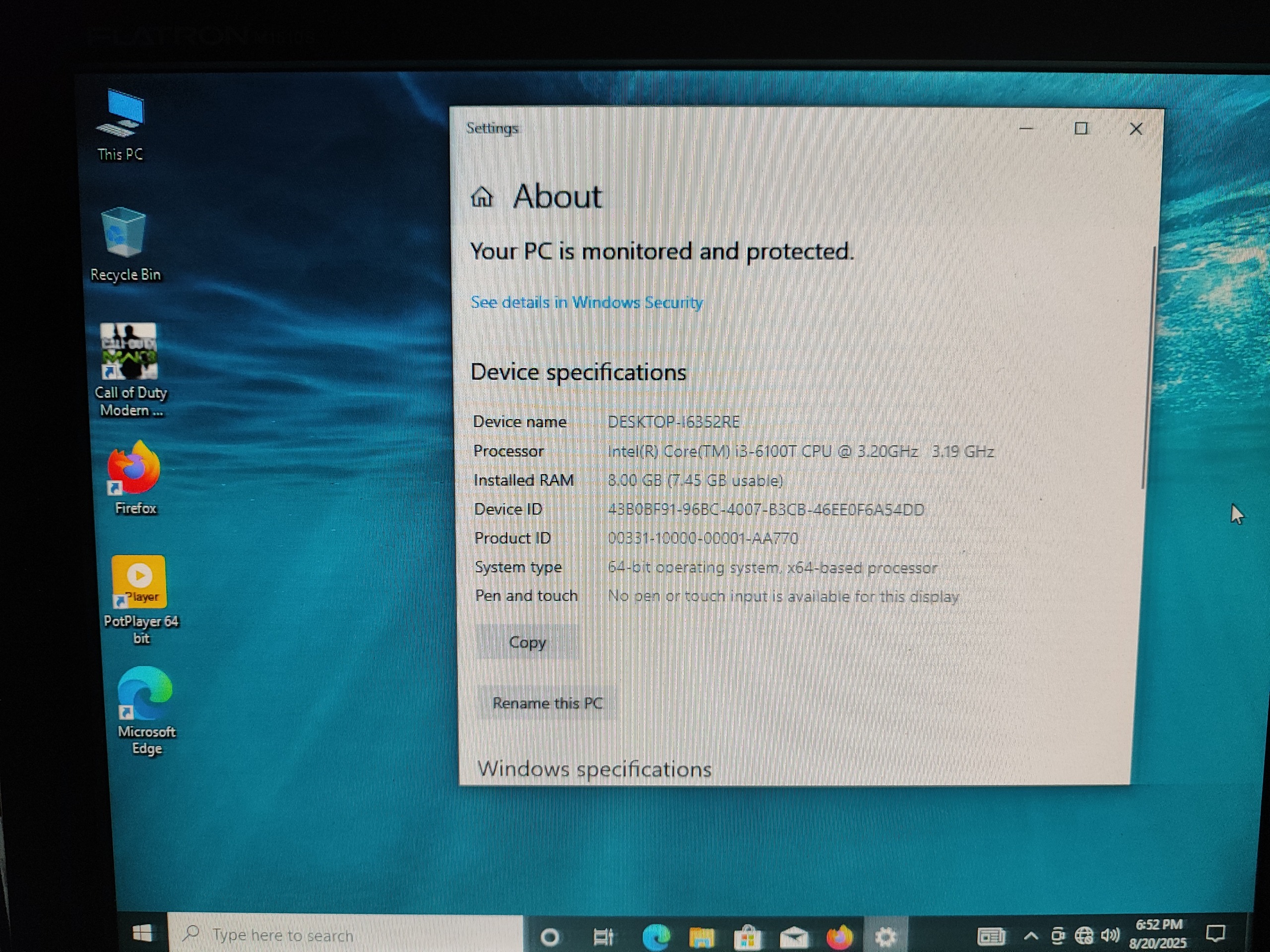Click the About page title
The image size is (1270, 952).
coord(557,197)
